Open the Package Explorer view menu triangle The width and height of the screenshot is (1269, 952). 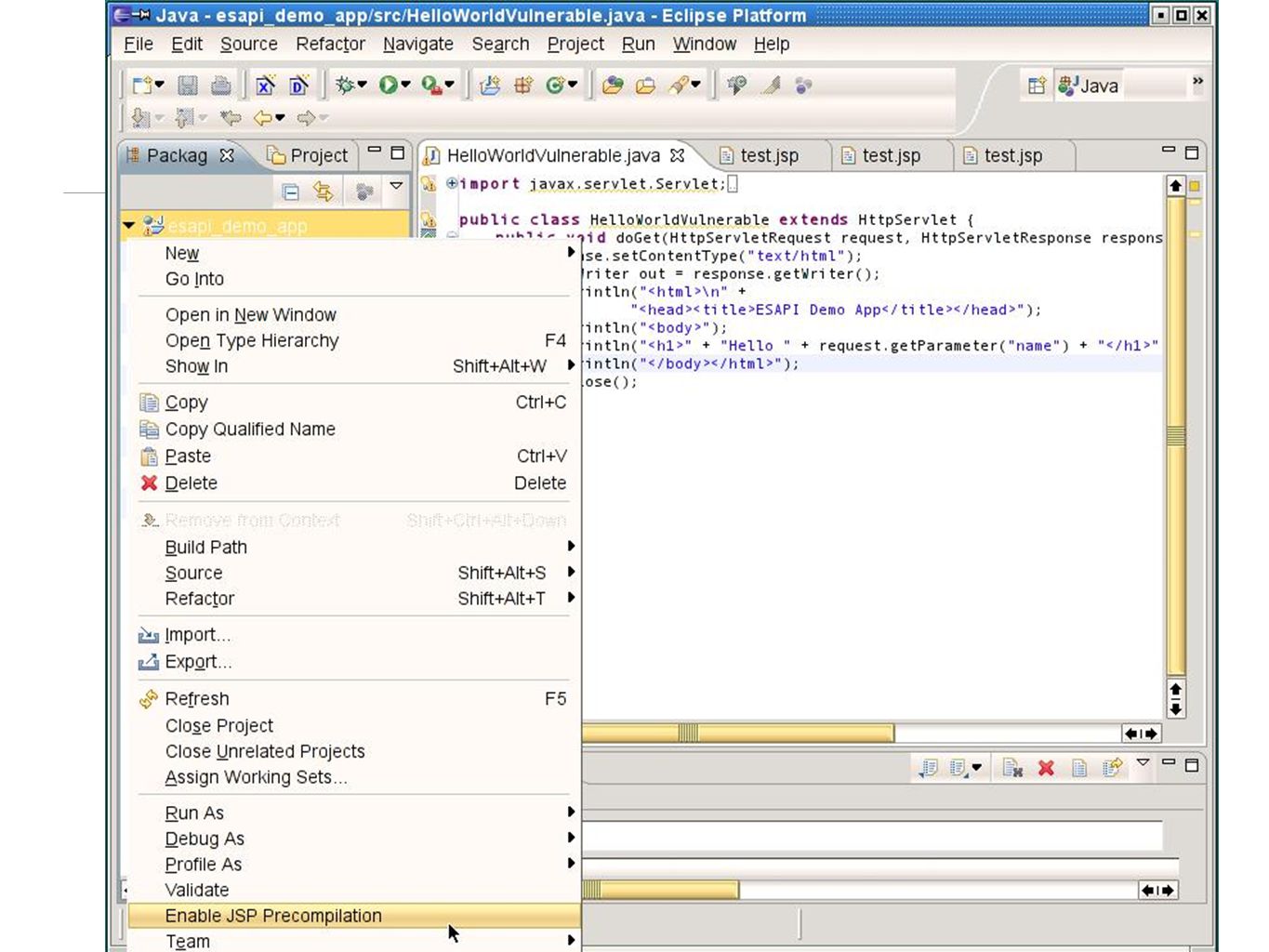click(x=396, y=186)
